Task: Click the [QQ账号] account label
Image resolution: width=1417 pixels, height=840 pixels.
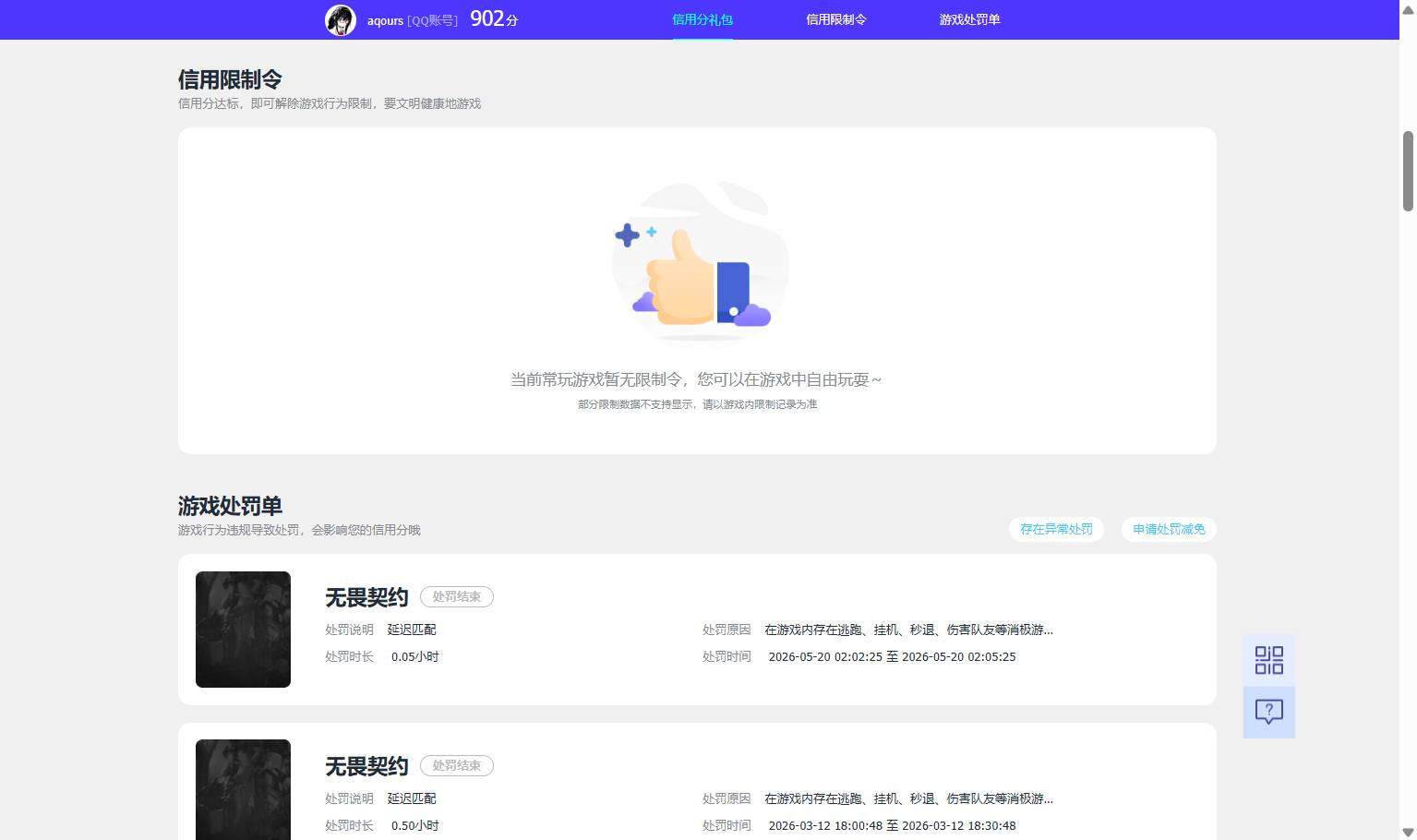Action: [x=433, y=20]
